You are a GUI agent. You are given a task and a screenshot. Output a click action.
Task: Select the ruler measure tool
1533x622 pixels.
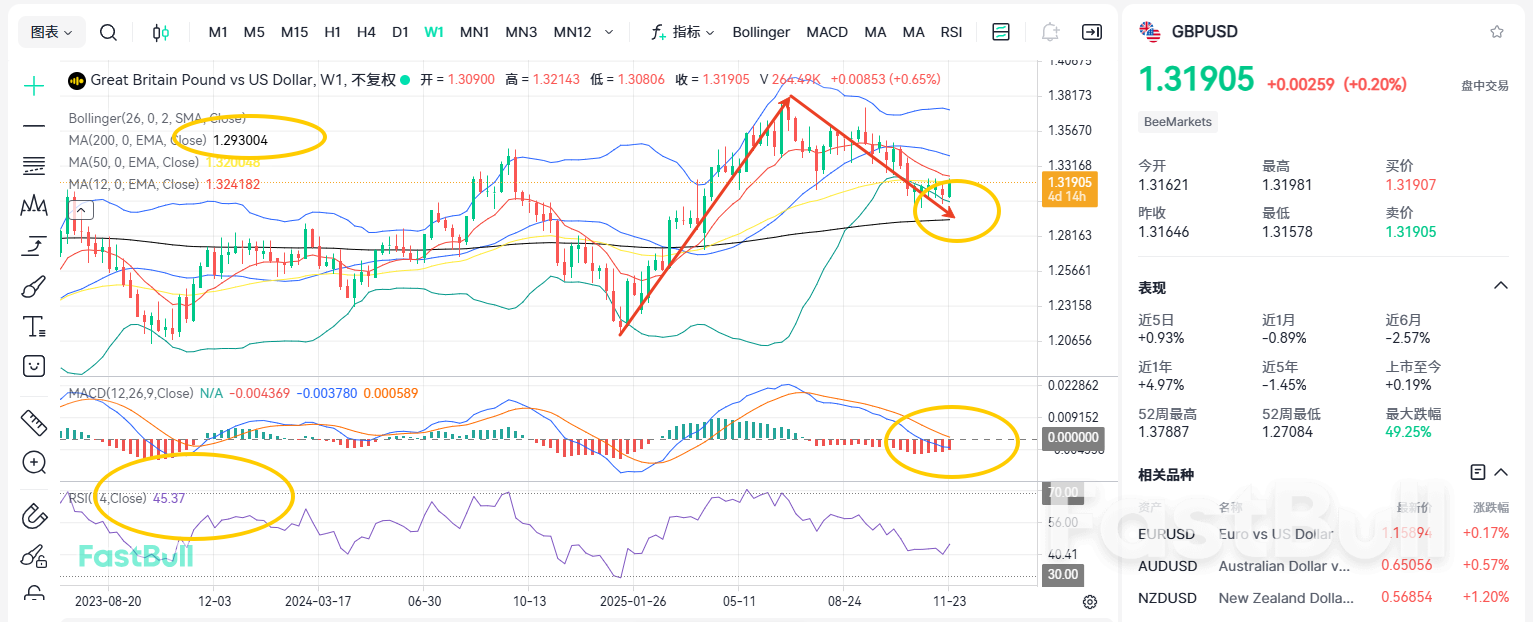click(33, 423)
